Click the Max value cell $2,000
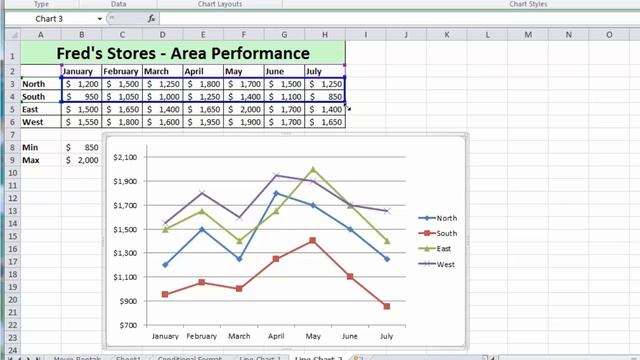640x360 pixels. pyautogui.click(x=82, y=160)
